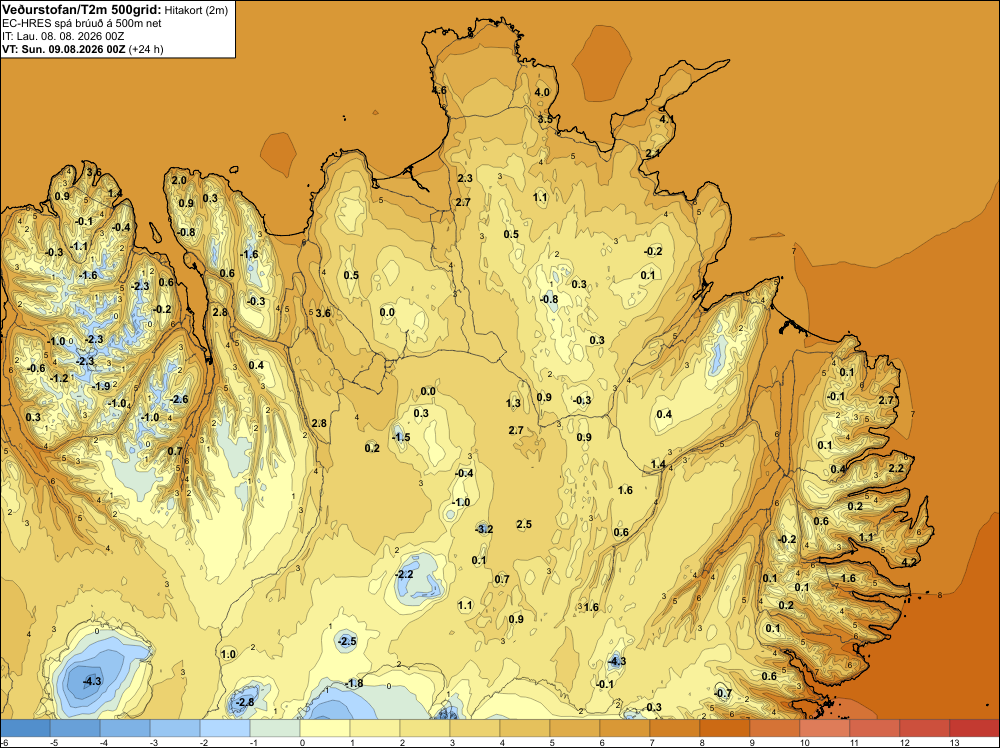Click the 'VT: Sun. 09.08.2026 00Z' valid time
This screenshot has width=1000, height=748.
tap(64, 49)
